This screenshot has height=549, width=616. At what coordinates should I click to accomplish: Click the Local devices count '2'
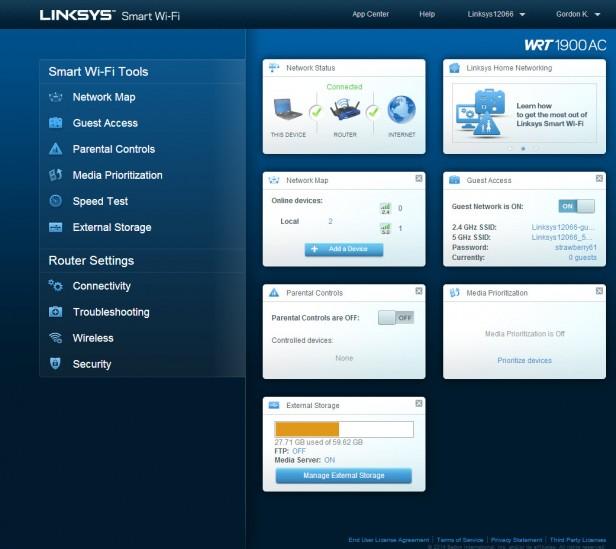coord(330,221)
